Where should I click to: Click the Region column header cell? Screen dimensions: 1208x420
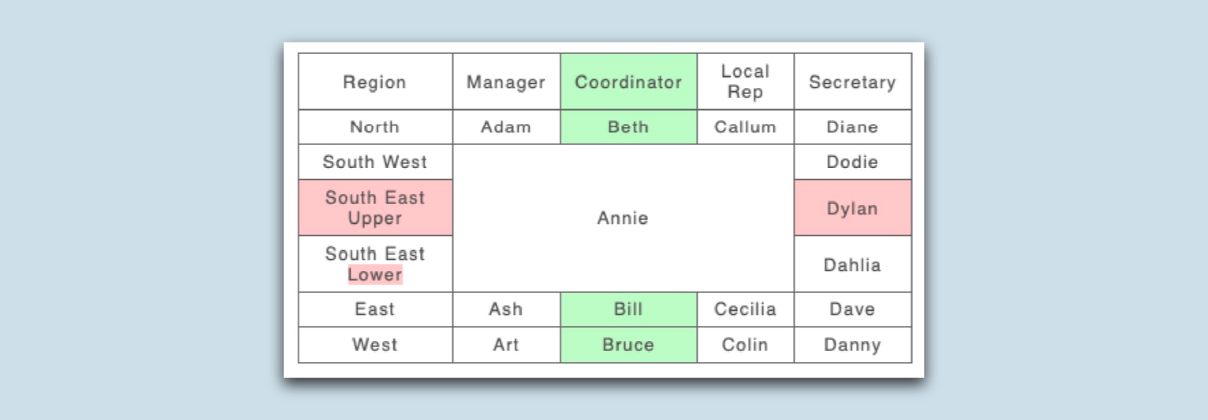[x=375, y=82]
